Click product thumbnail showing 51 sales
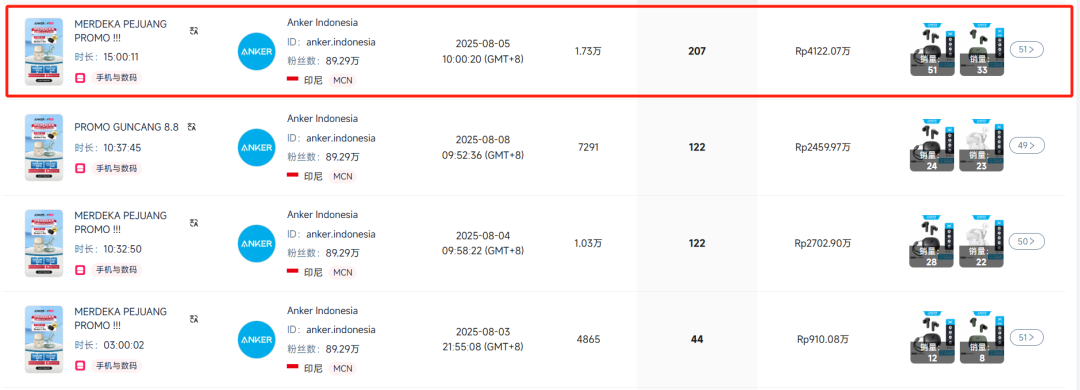1080x390 pixels. pyautogui.click(x=933, y=51)
